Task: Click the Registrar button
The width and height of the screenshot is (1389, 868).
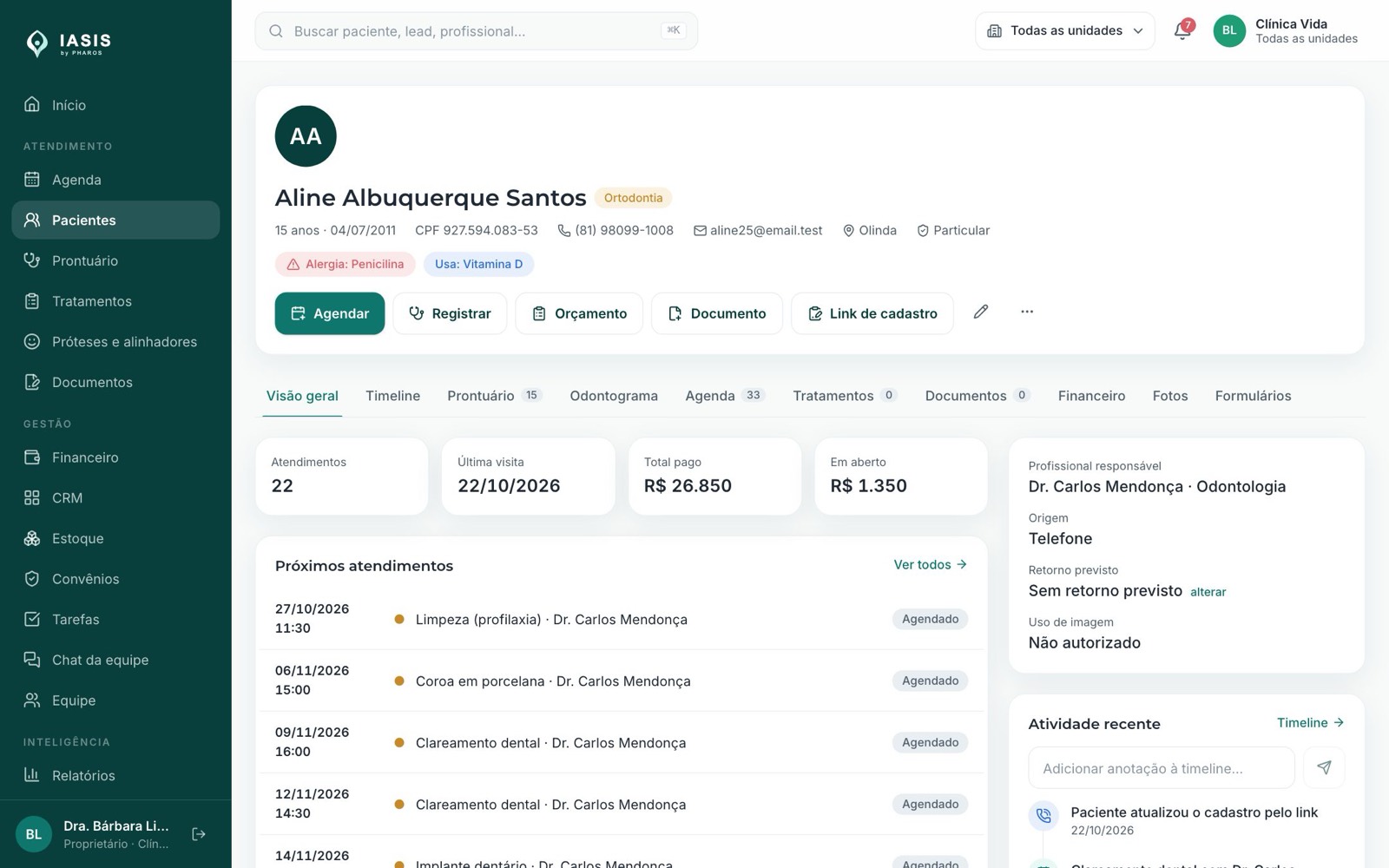Action: 450,313
